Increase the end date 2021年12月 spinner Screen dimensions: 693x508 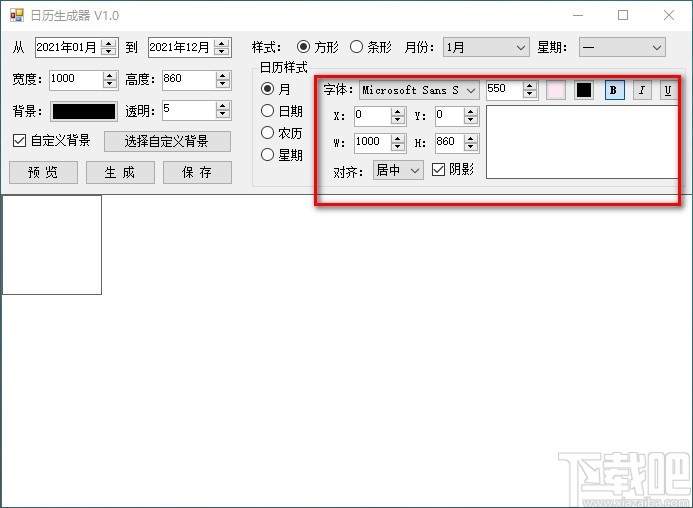click(221, 43)
